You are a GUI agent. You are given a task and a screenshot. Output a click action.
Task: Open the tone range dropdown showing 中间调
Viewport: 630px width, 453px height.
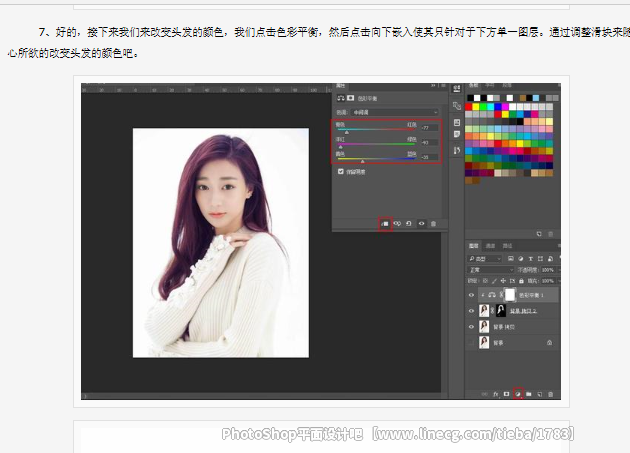[x=395, y=112]
